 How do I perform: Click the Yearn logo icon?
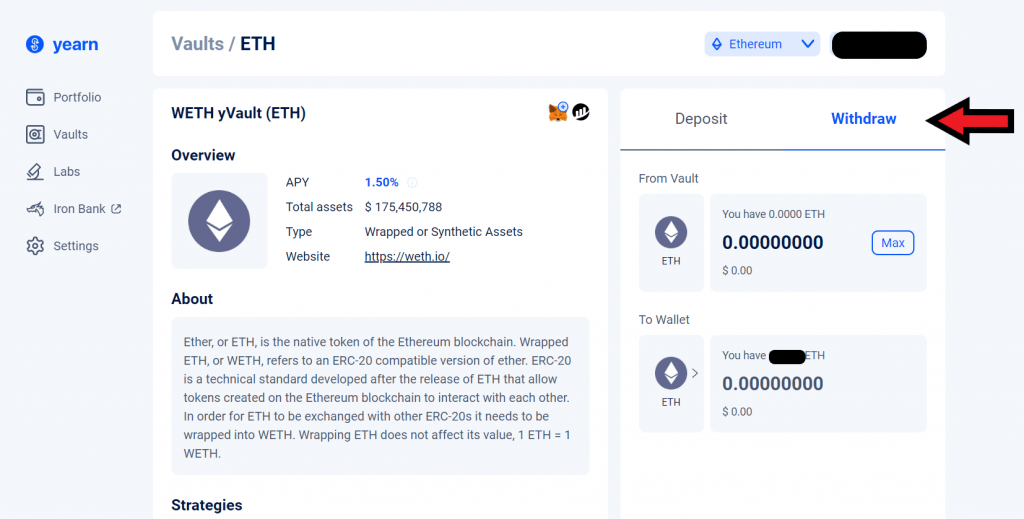tap(35, 44)
